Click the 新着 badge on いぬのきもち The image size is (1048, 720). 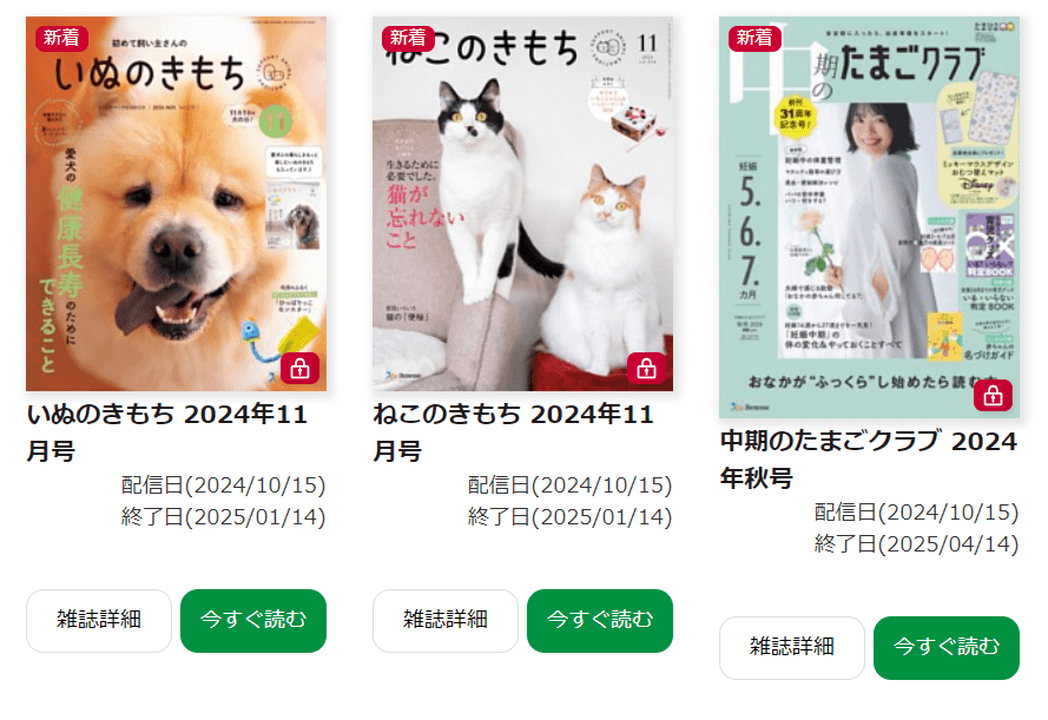click(61, 38)
